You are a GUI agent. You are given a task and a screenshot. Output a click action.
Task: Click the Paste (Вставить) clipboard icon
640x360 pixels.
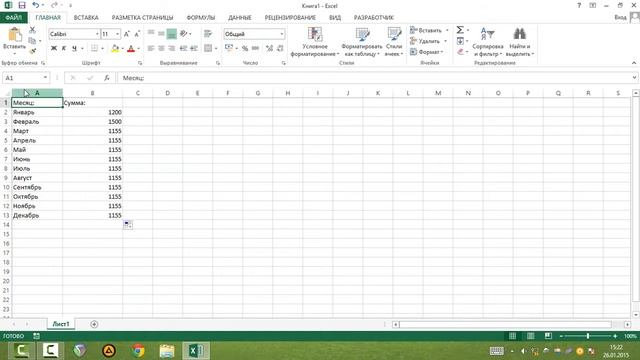coord(14,36)
